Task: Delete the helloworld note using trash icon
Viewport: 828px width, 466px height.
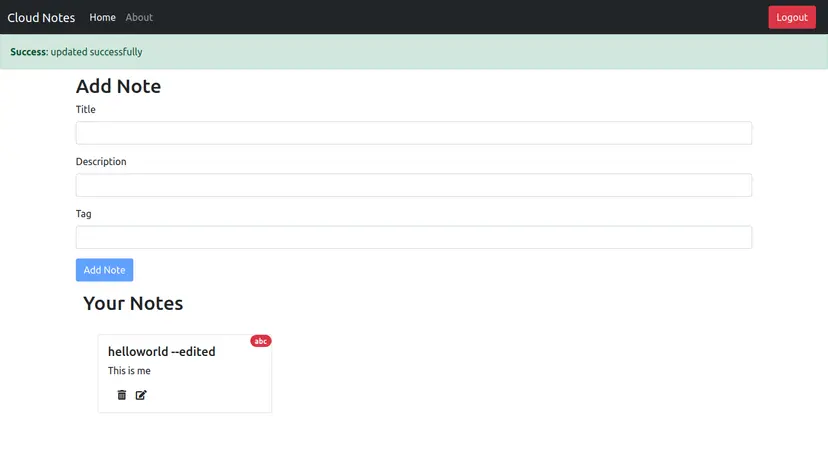Action: pyautogui.click(x=122, y=395)
